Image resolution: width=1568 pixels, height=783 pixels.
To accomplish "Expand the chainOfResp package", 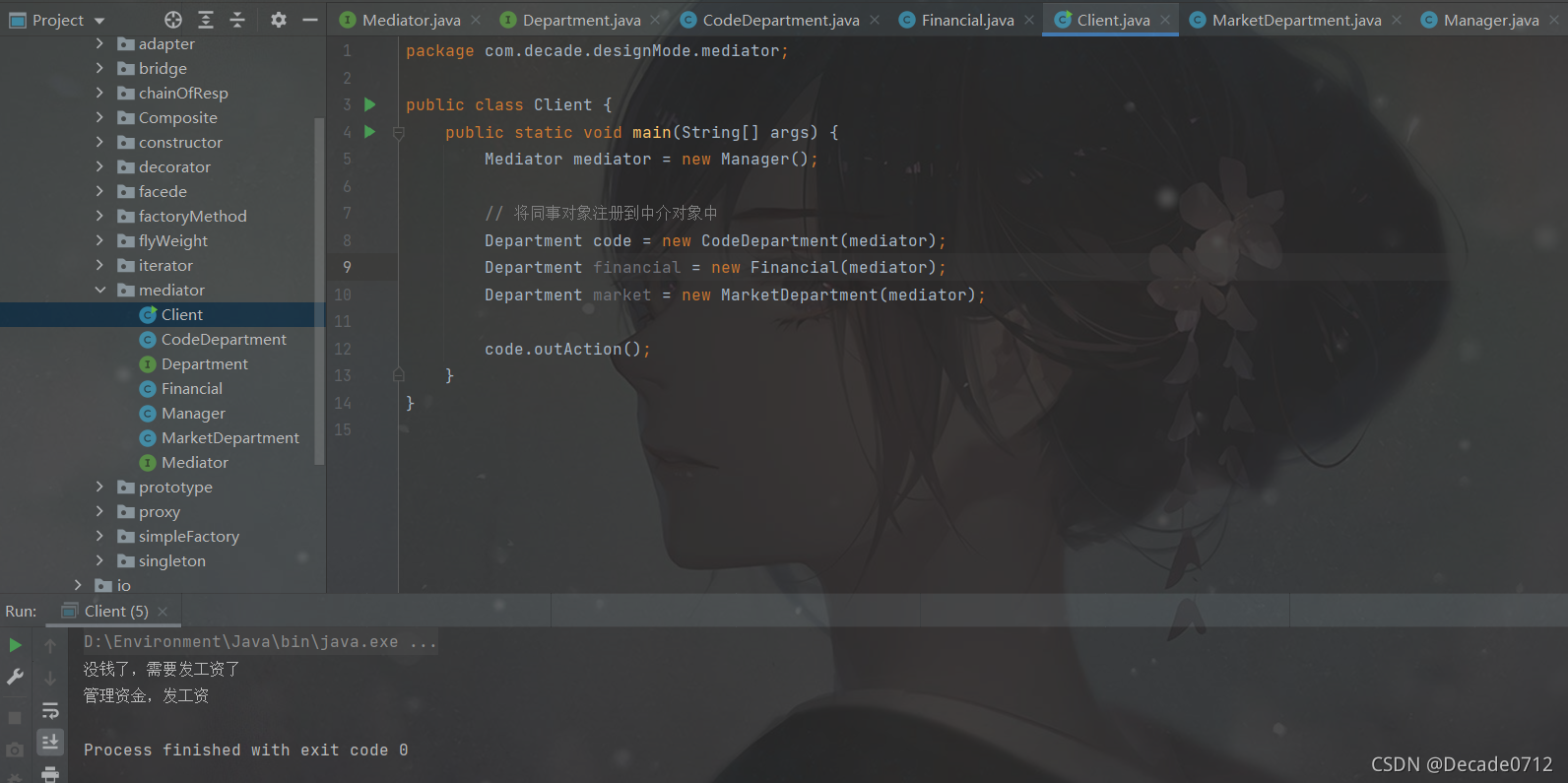I will 99,93.
